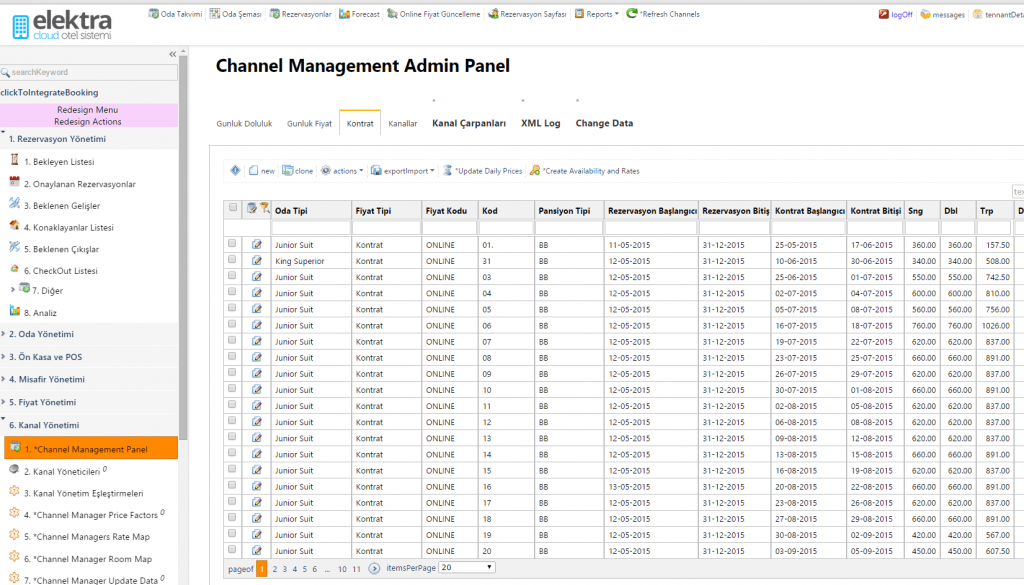Open the Oda Takvimi calendar icon
The image size is (1024, 585).
[x=153, y=14]
